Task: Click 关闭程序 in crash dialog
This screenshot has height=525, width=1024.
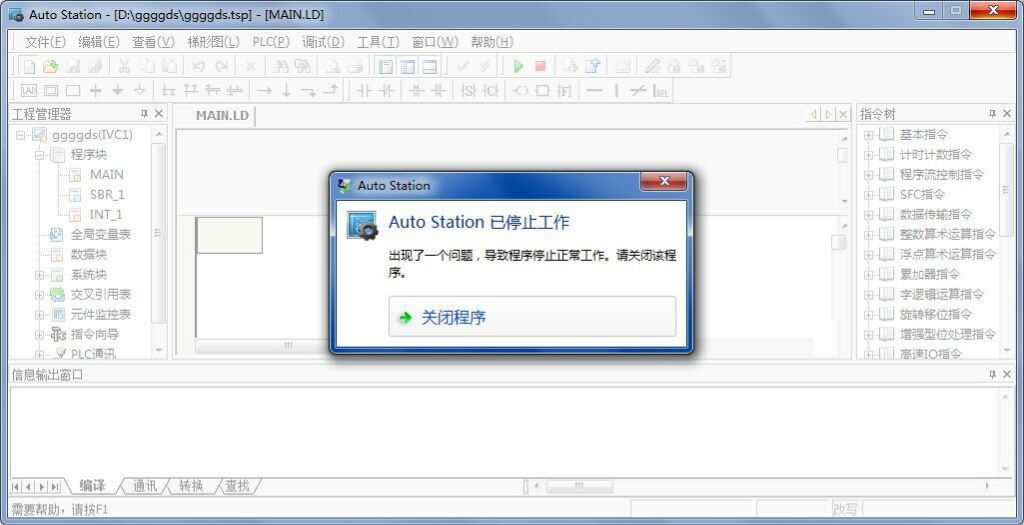Action: tap(532, 317)
